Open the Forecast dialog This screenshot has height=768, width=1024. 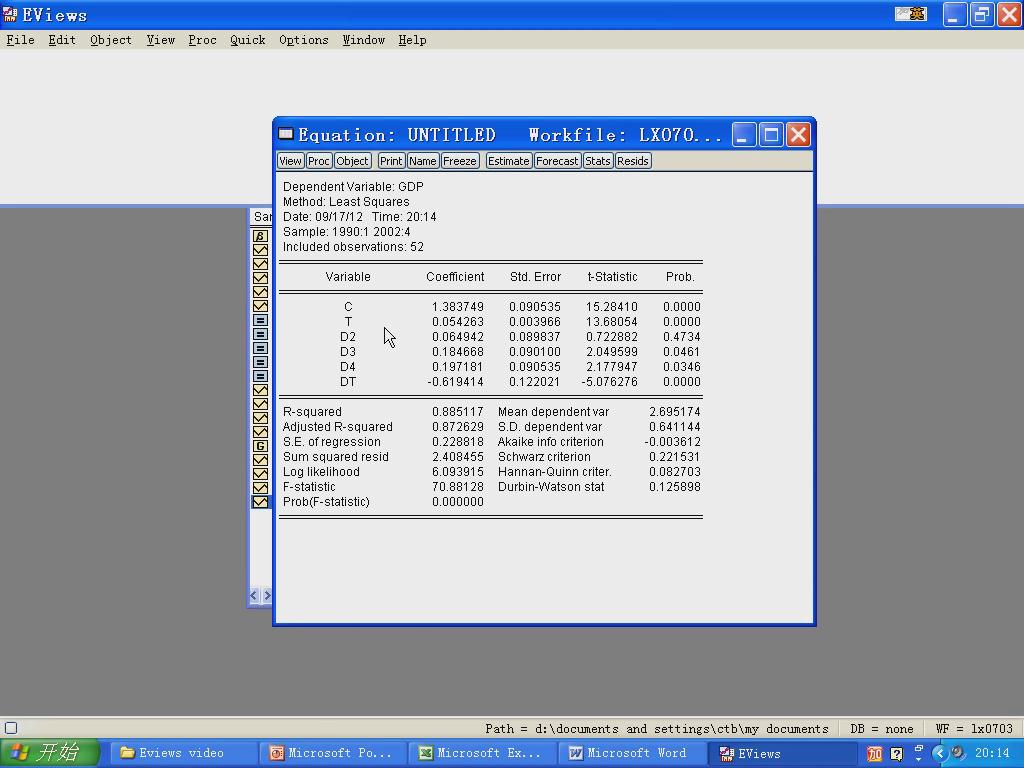[x=557, y=161]
